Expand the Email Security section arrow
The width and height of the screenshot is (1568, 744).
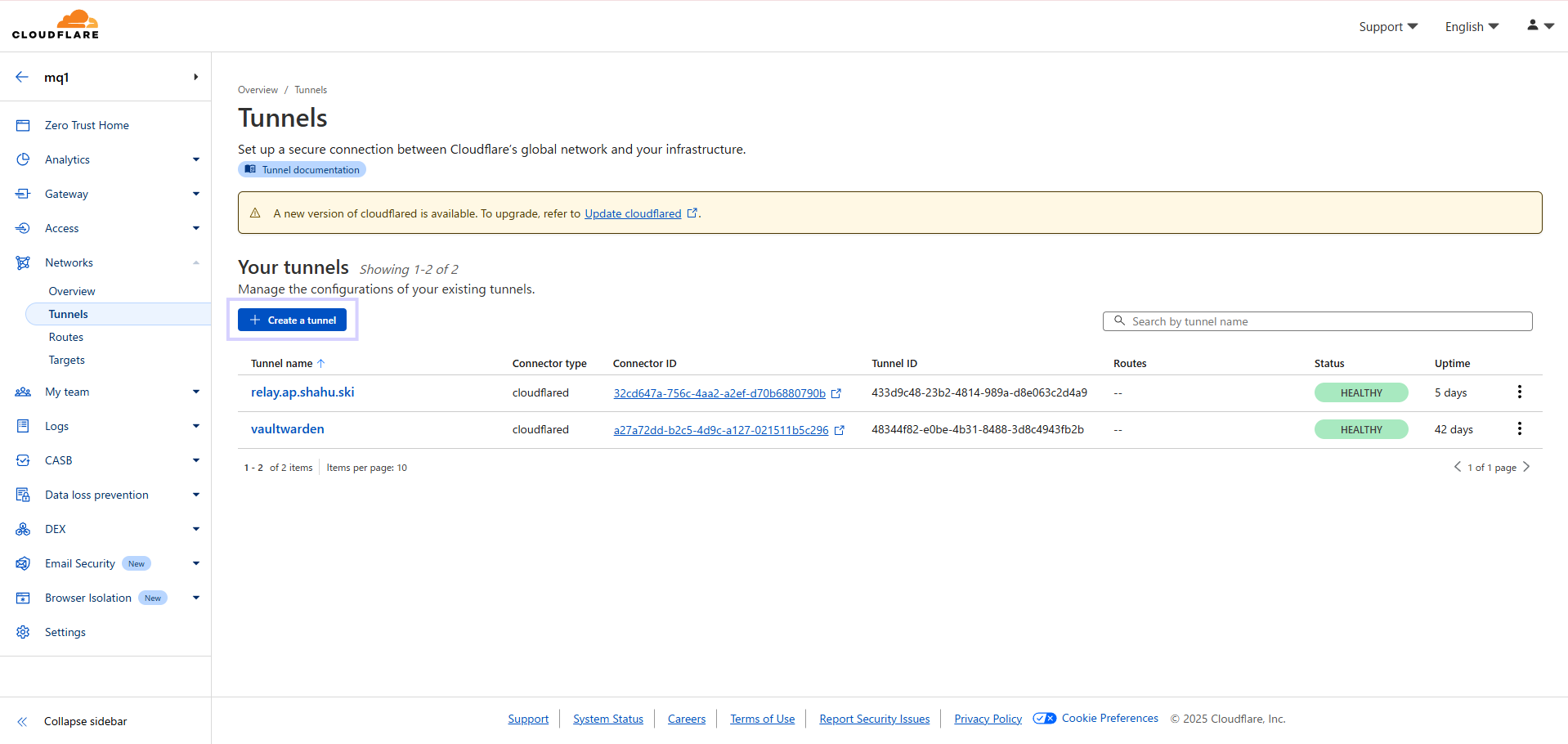tap(196, 563)
